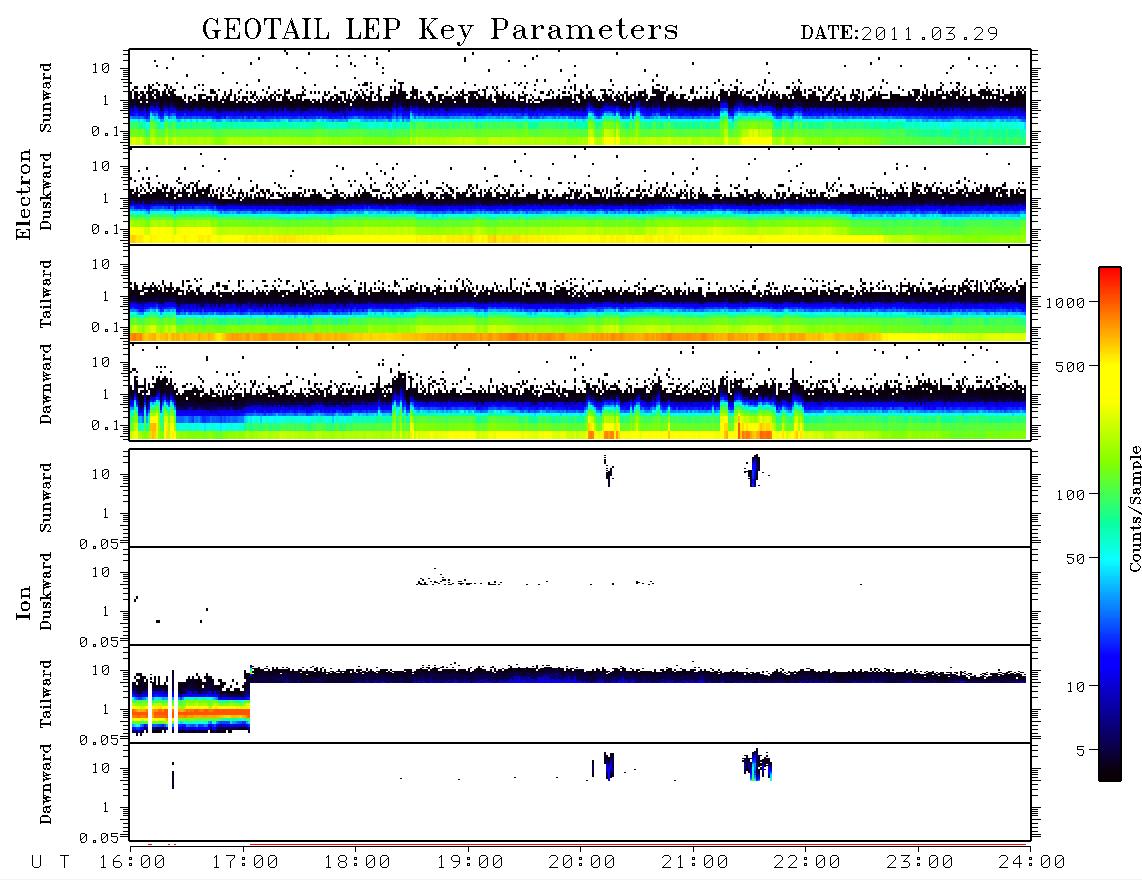Click the GEOTAIL LEP Key Parameters title
The image size is (1142, 880).
pyautogui.click(x=440, y=30)
